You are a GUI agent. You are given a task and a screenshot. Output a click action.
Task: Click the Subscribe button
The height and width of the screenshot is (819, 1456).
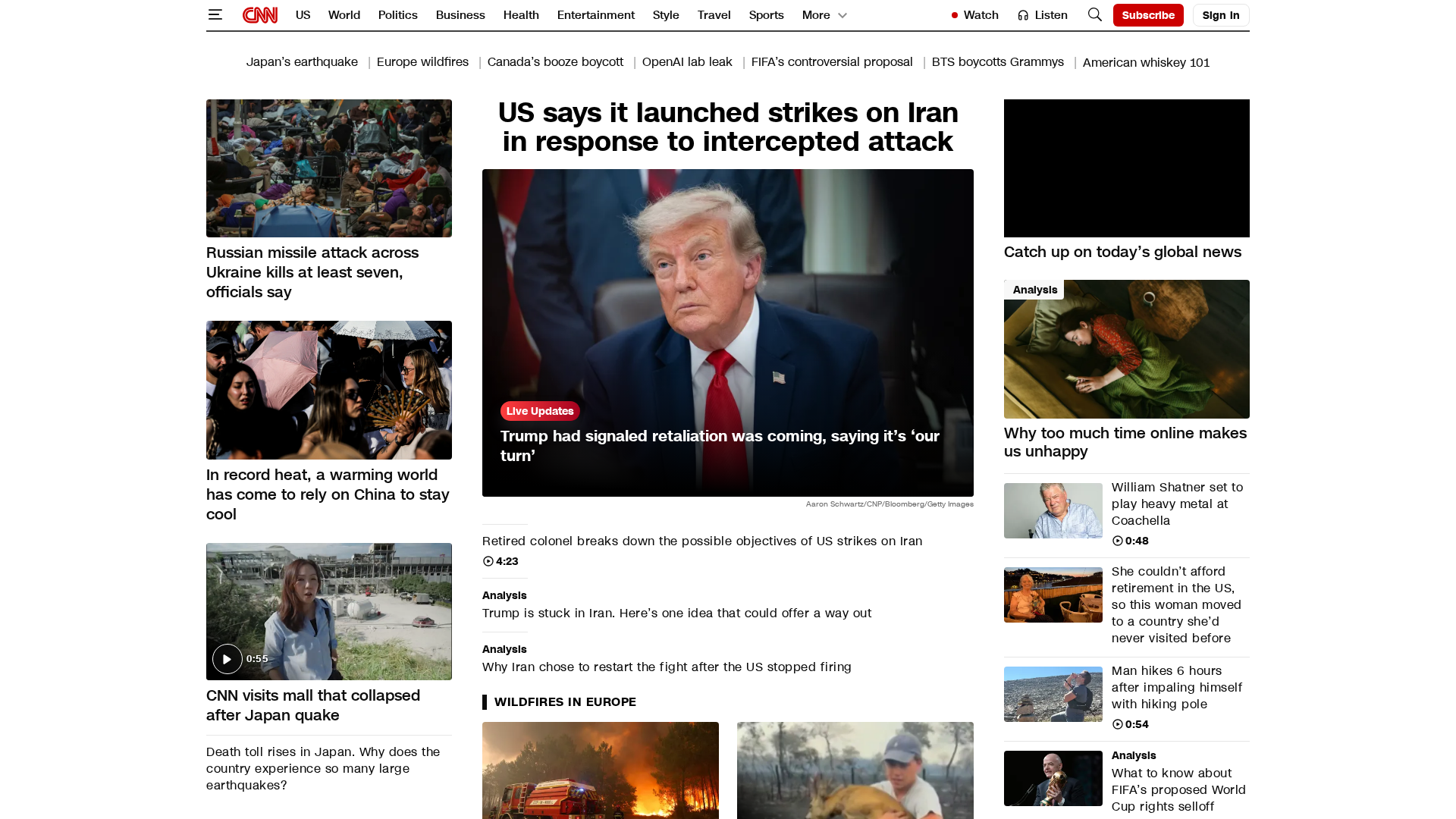[x=1148, y=15]
